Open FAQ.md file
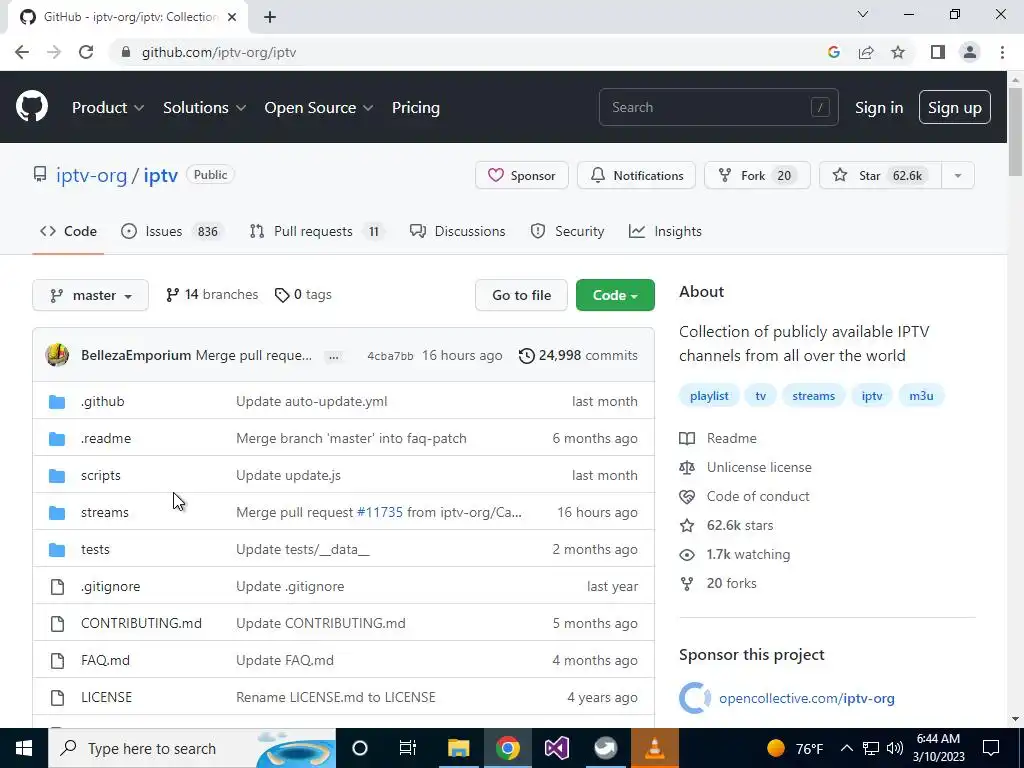The width and height of the screenshot is (1024, 768). (105, 660)
